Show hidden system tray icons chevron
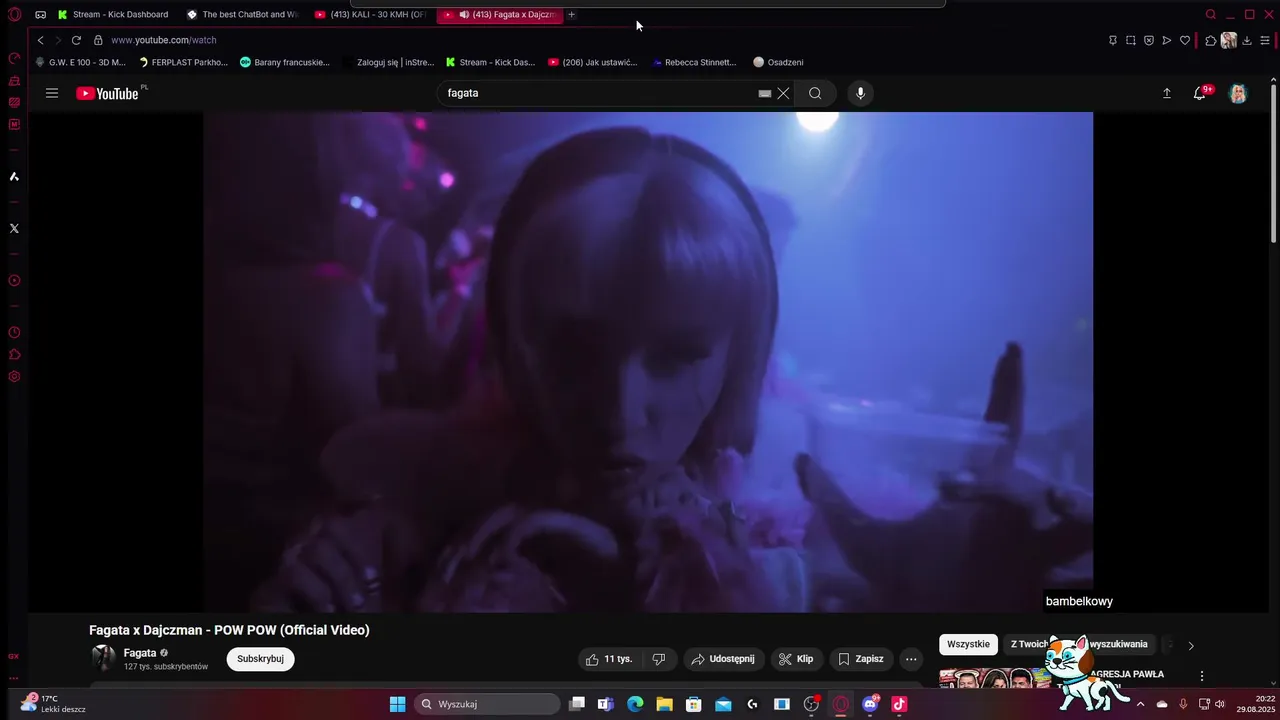The width and height of the screenshot is (1280, 720). 1140,704
